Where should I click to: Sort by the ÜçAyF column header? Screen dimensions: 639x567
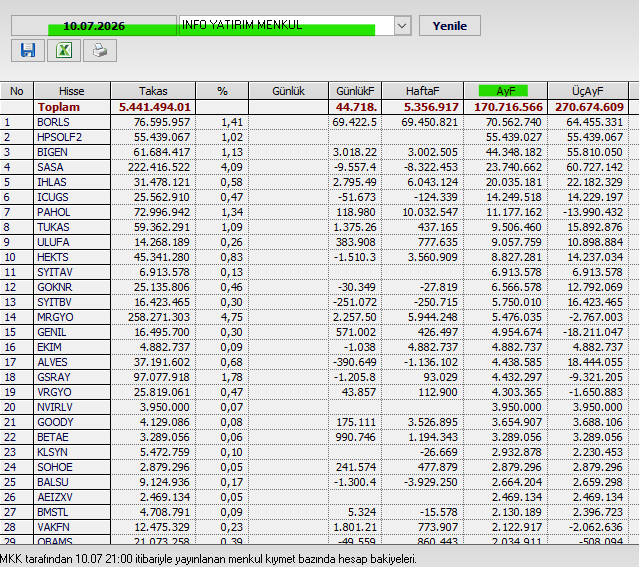tap(588, 91)
